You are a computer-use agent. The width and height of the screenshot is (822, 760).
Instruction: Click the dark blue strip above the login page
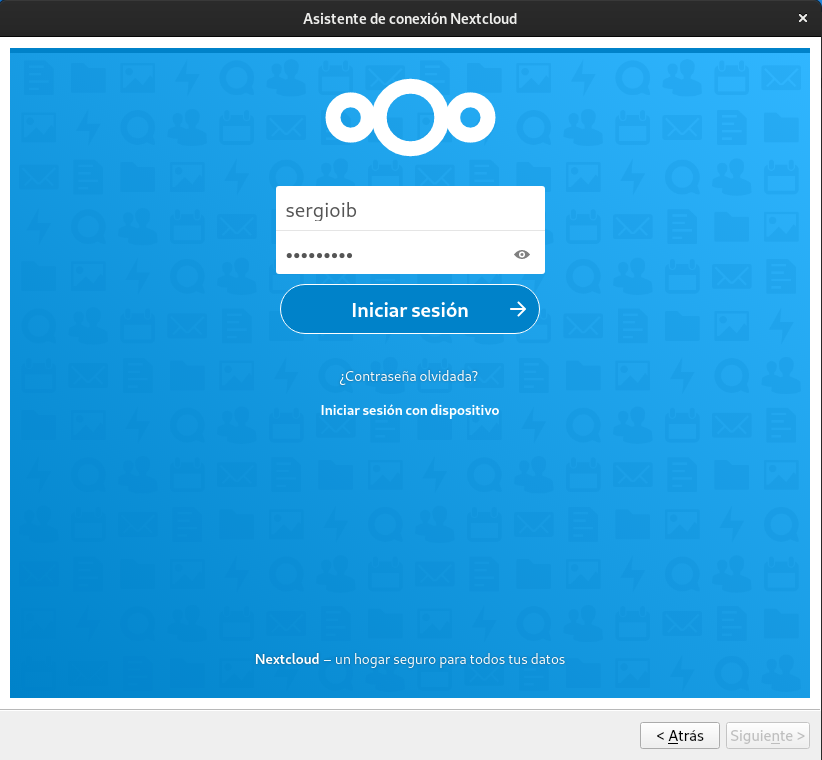click(410, 49)
